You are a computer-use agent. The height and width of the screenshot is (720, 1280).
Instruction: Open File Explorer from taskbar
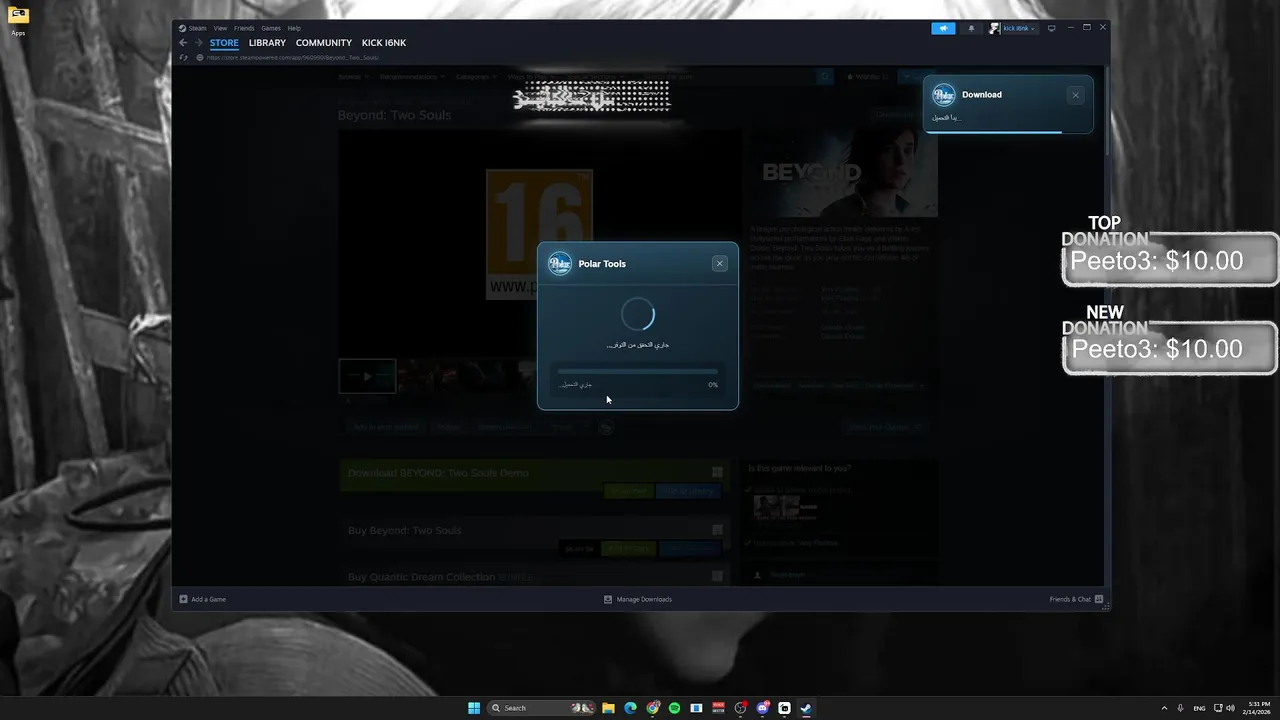coord(608,708)
